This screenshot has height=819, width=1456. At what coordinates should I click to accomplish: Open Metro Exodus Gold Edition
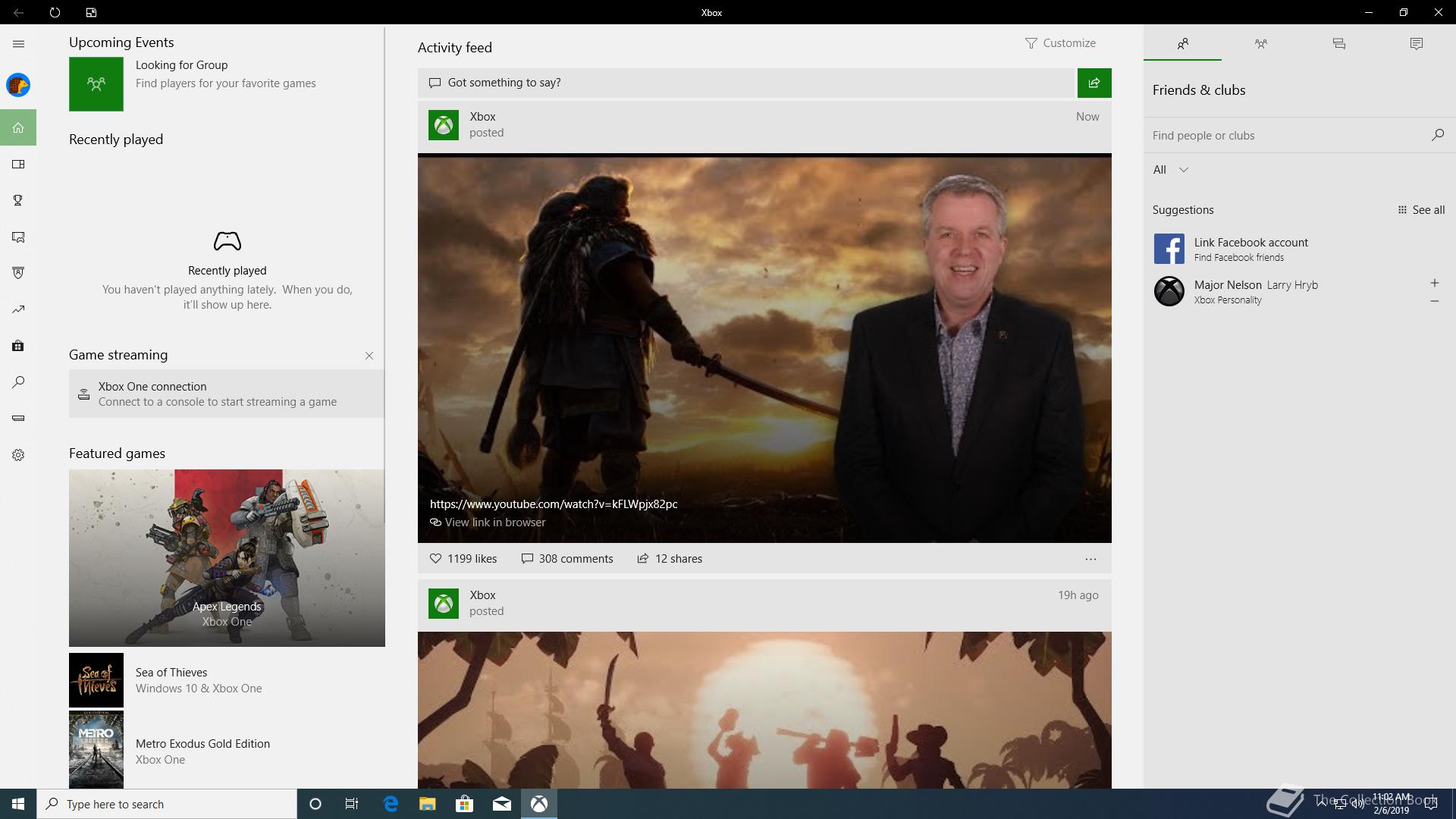(226, 750)
